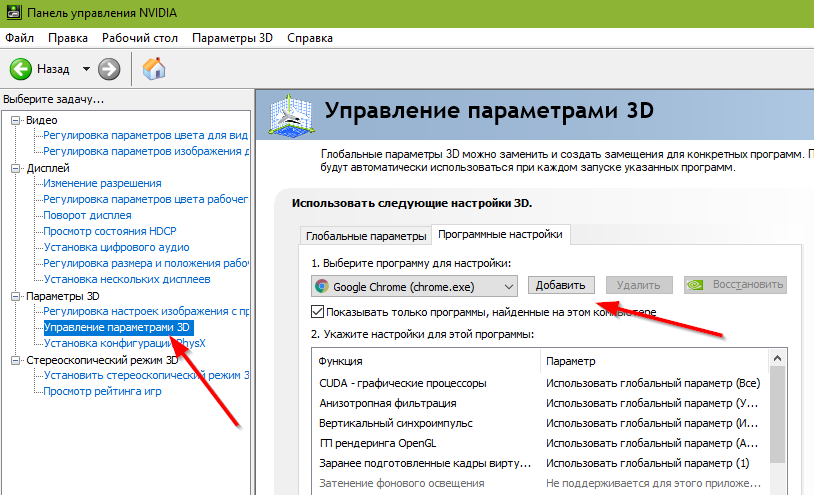Viewport: 814px width, 495px height.
Task: Open the Параметры 3D menu
Action: point(232,38)
